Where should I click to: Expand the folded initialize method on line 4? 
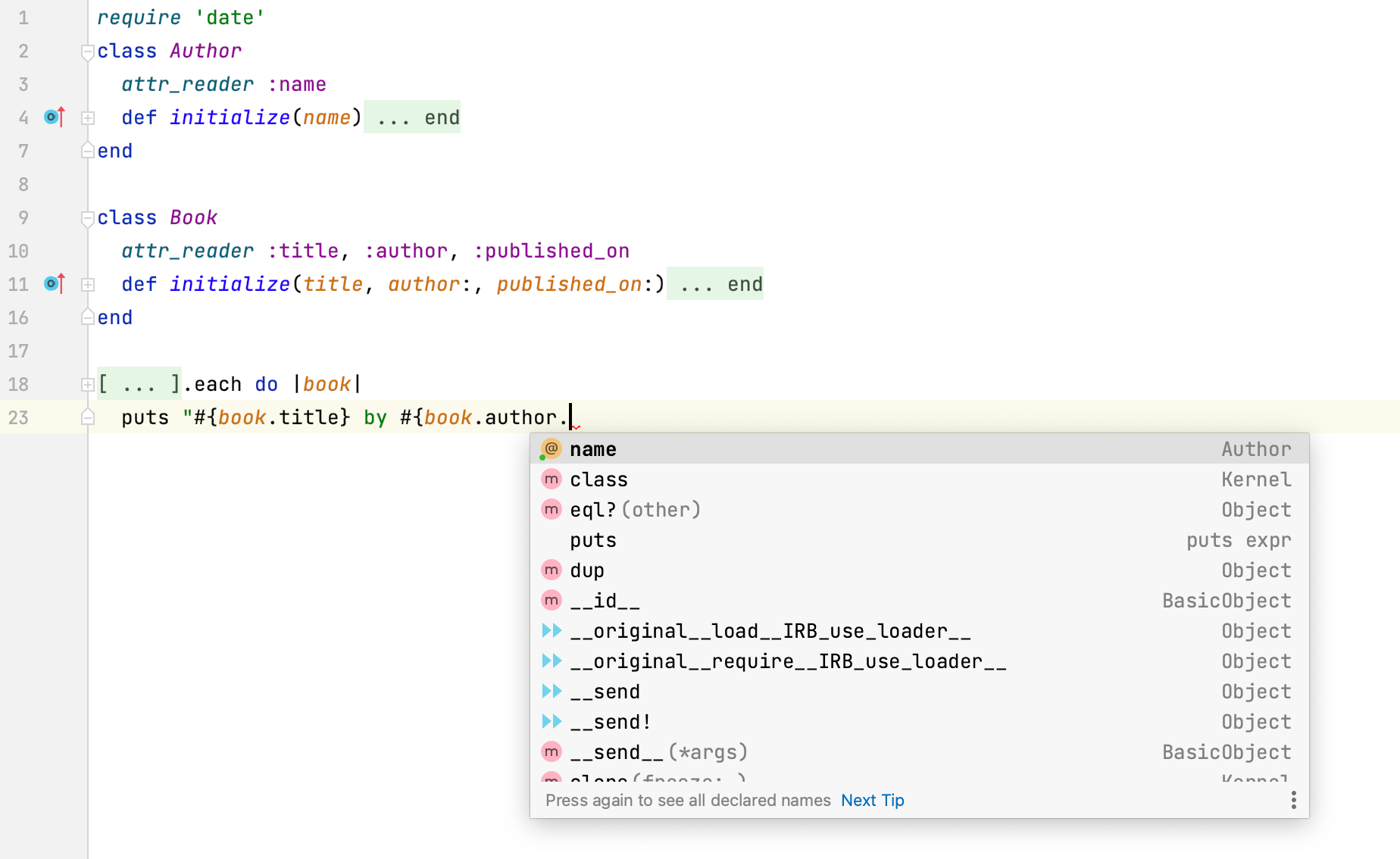click(x=88, y=117)
